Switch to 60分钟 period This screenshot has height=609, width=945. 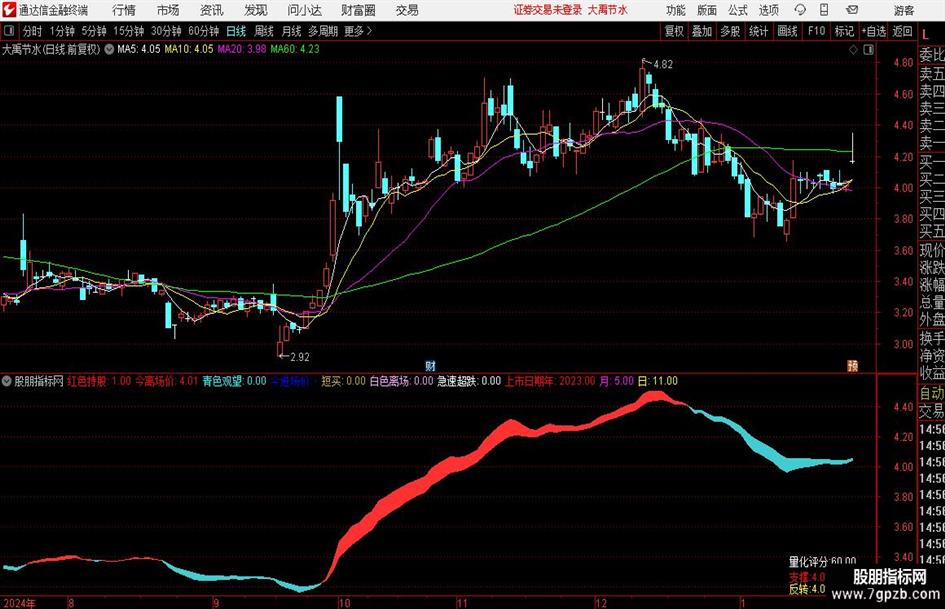click(203, 31)
